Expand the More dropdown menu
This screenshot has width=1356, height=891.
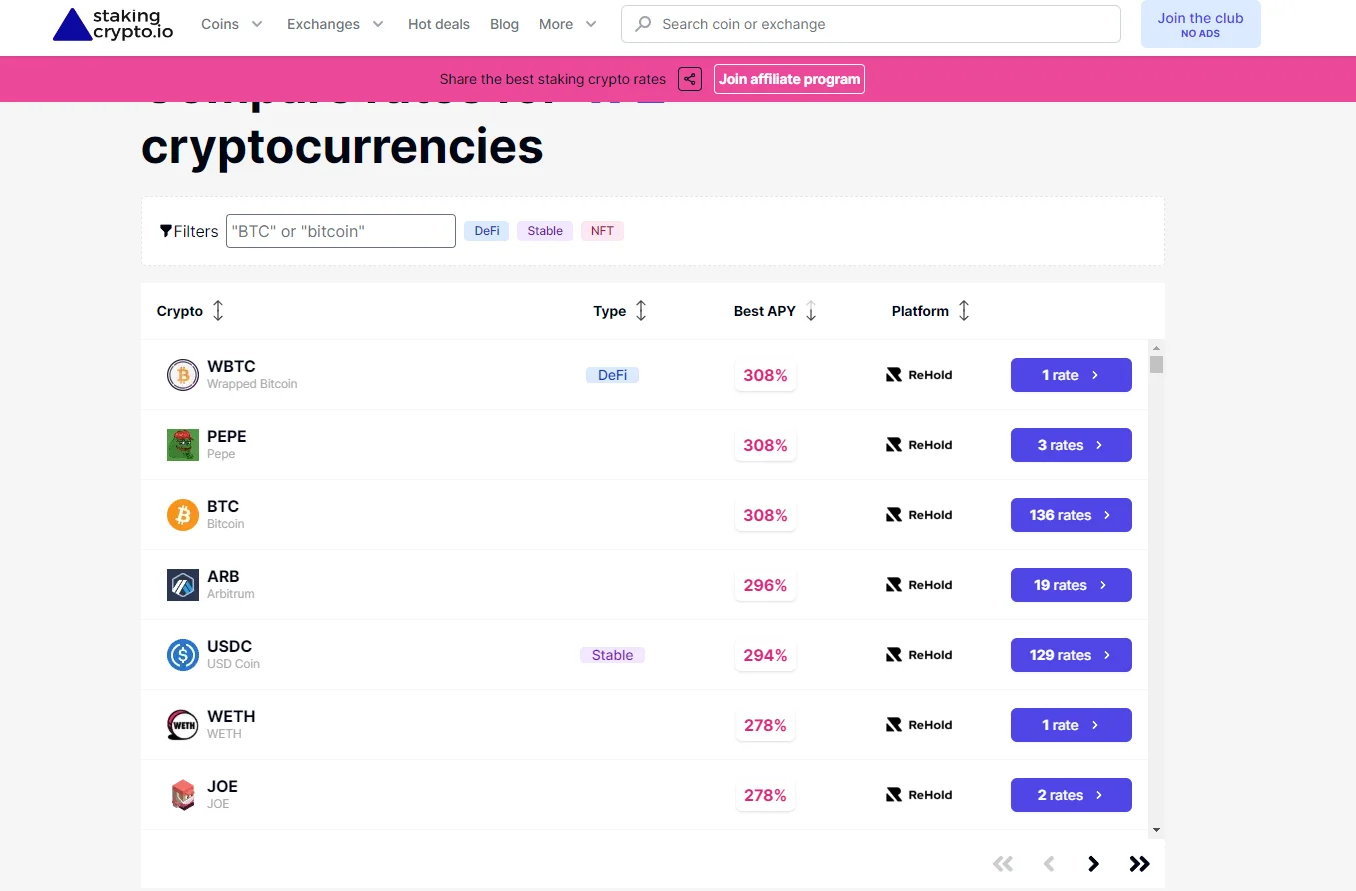[x=568, y=24]
